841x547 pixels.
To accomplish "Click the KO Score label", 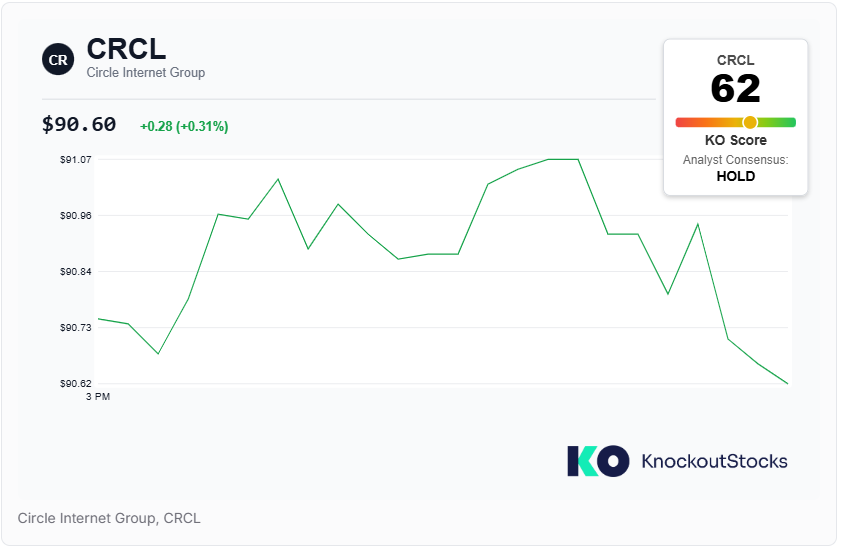I will coord(735,140).
